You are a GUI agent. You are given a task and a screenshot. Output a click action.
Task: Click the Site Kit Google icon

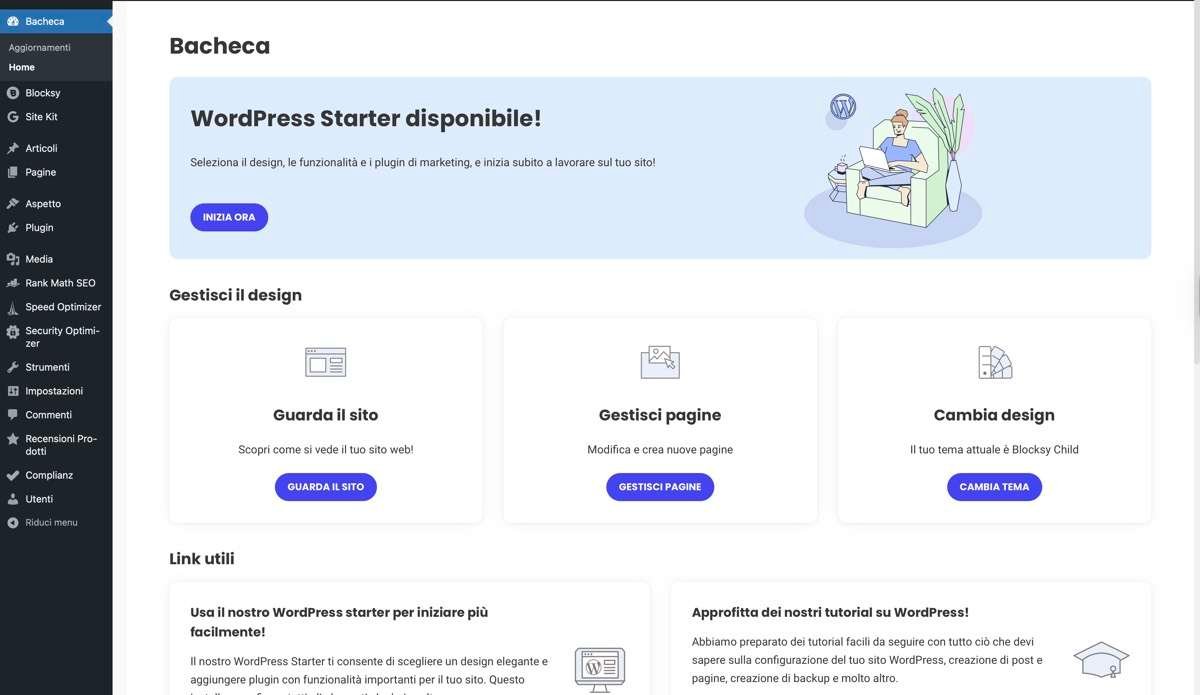pyautogui.click(x=13, y=117)
